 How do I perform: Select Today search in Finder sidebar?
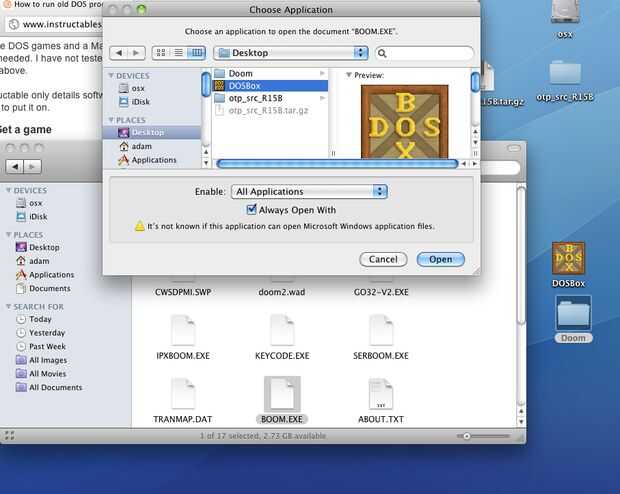click(x=34, y=319)
